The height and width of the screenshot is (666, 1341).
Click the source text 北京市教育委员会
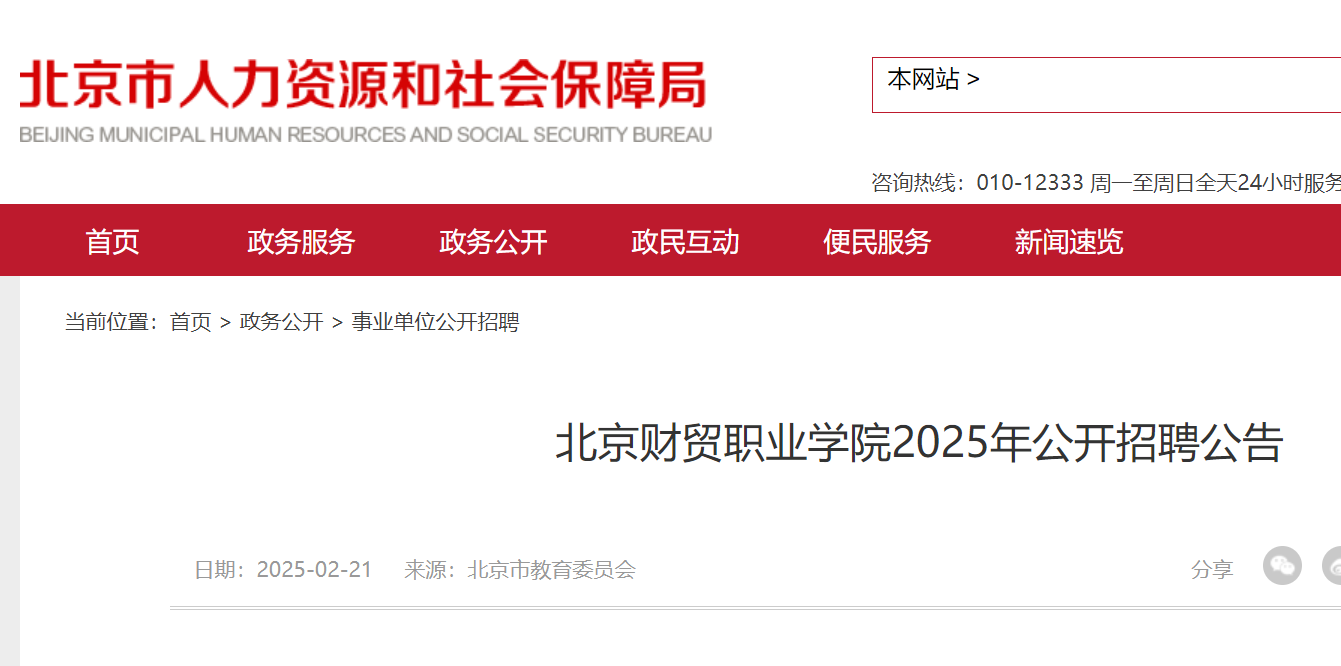pos(552,570)
